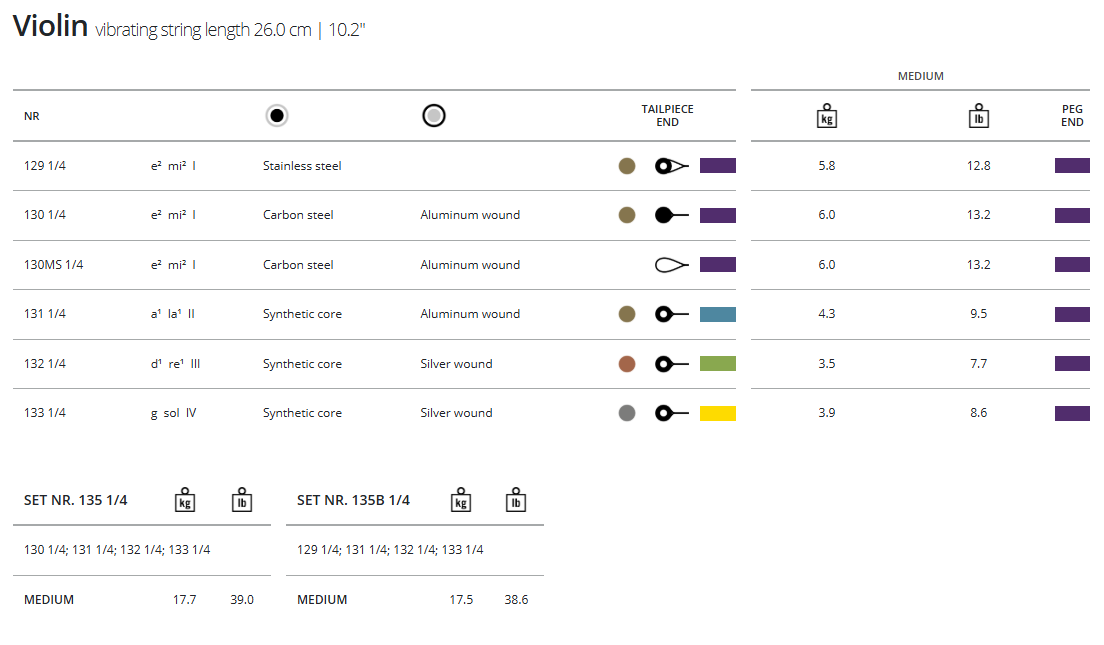The image size is (1104, 645).
Task: Click the lb icon beside SET NR. 135B 1/4
Action: [516, 500]
